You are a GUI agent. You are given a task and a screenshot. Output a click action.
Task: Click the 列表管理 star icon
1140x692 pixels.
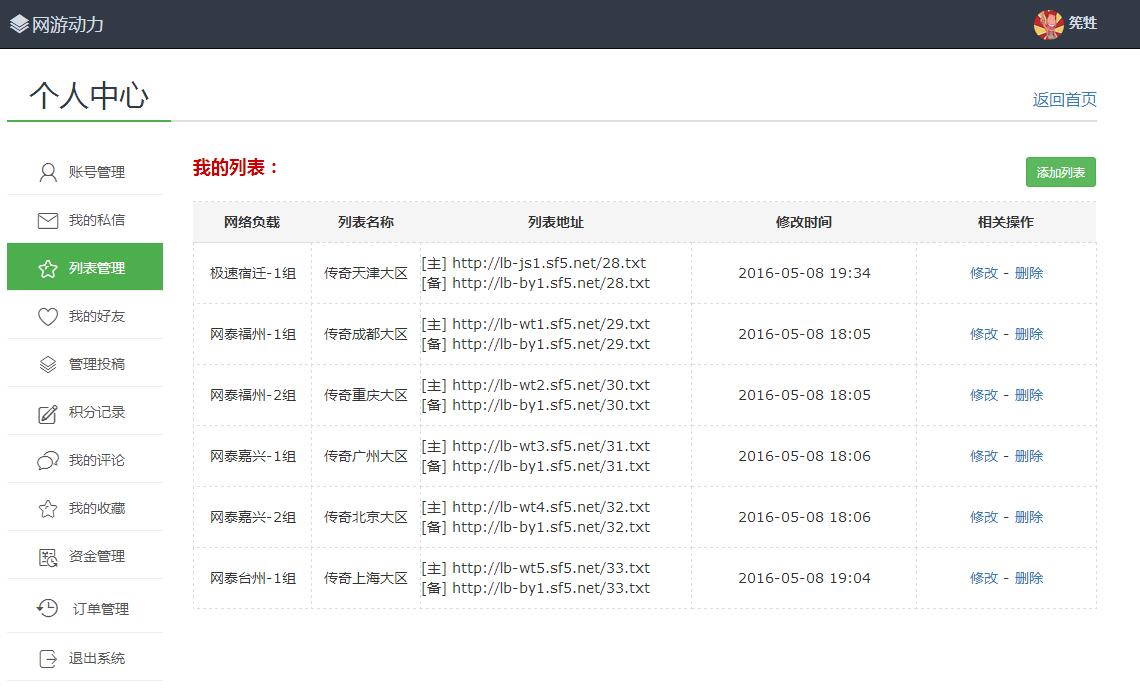(48, 268)
